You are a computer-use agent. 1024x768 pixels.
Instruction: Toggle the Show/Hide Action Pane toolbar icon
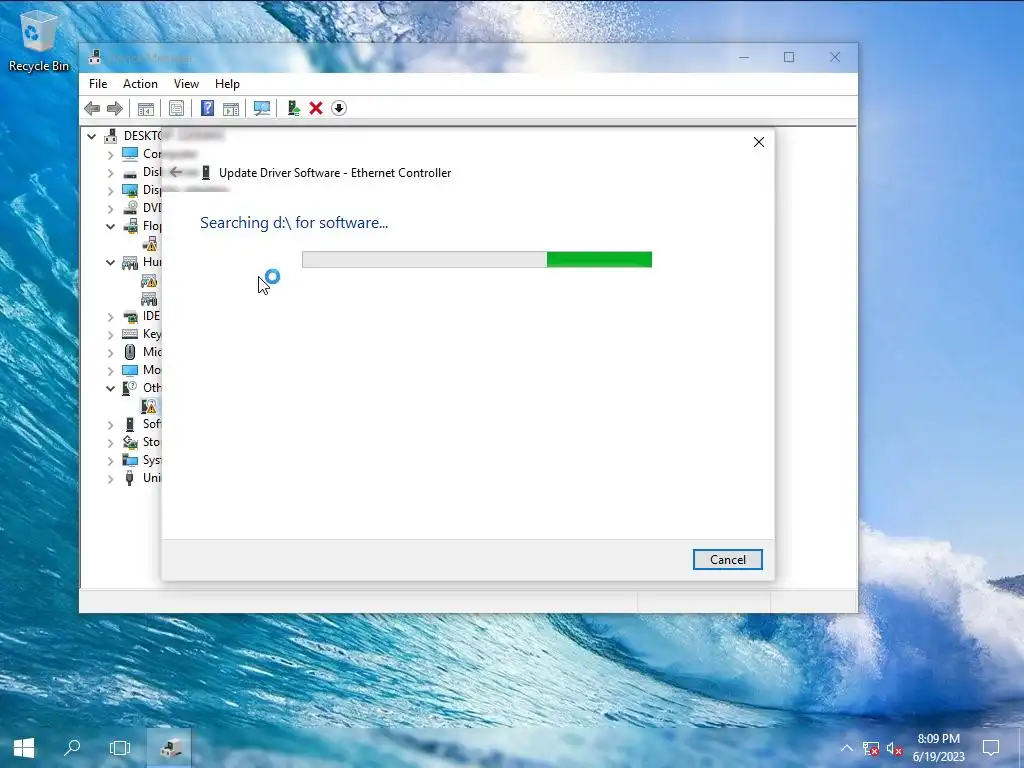231,108
